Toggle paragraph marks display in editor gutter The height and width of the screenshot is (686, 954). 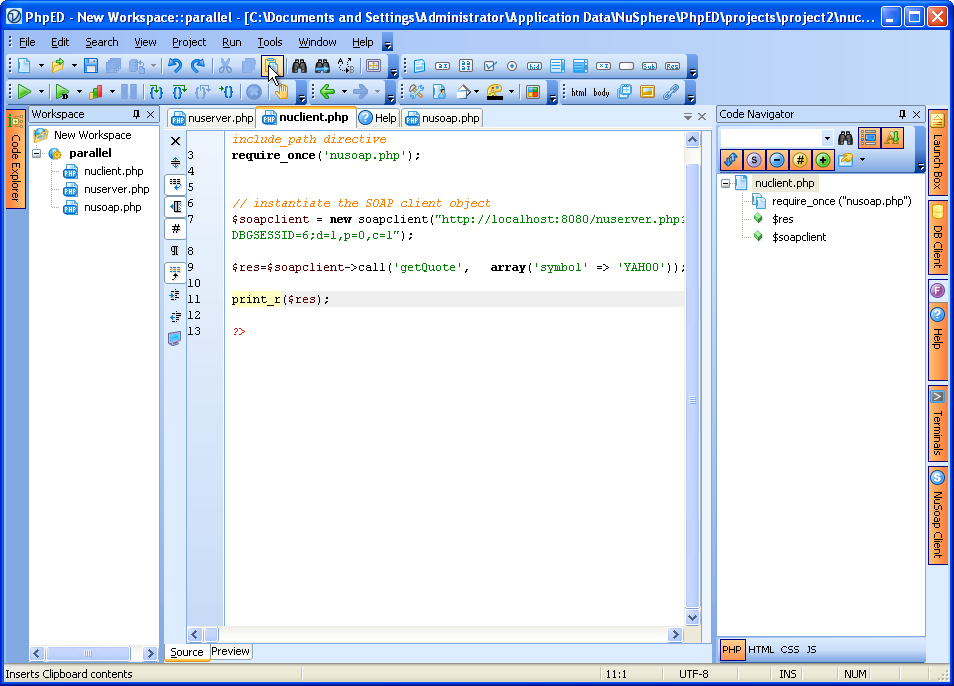pyautogui.click(x=176, y=249)
